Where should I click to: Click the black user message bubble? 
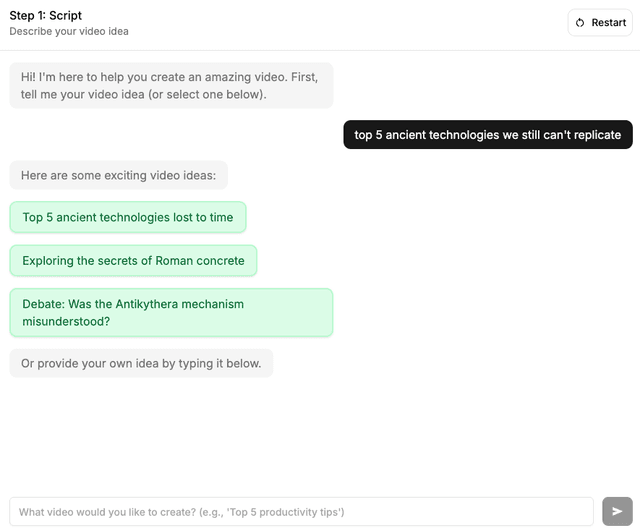[487, 135]
